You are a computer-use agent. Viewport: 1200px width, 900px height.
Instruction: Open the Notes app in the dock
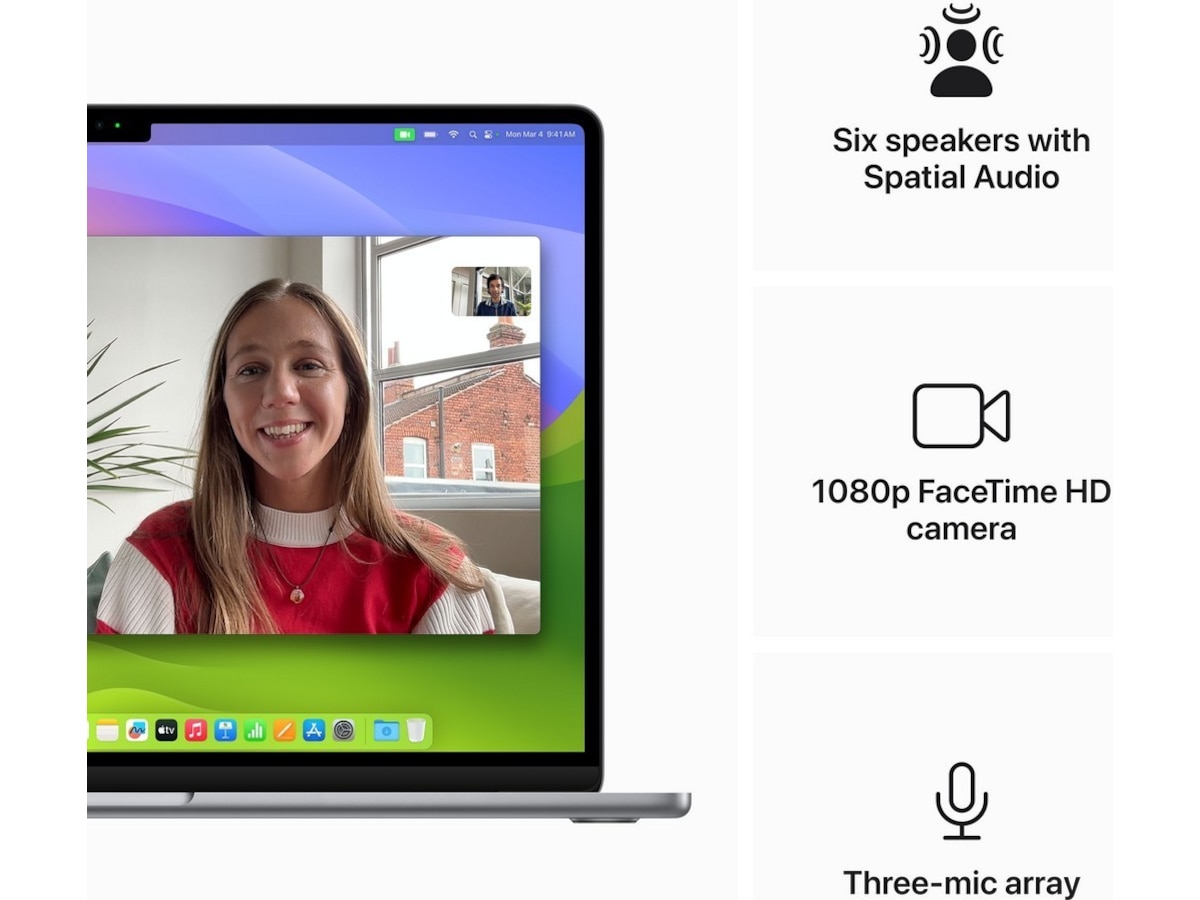pos(107,731)
